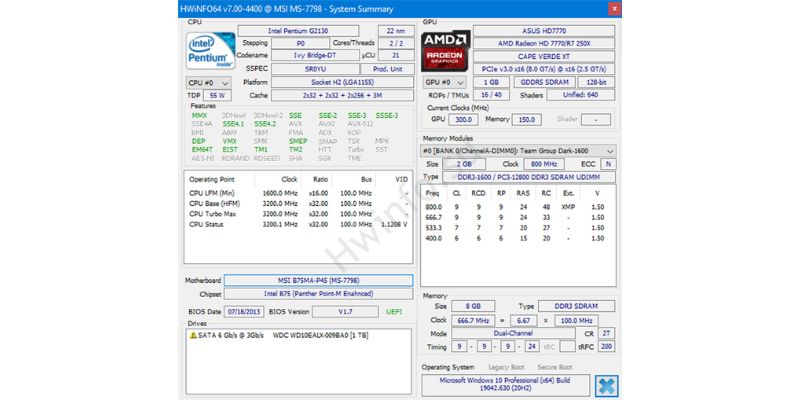Click the ROPs / TMUs 16 / 40 value
Screen dimensions: 800x400
(491, 95)
